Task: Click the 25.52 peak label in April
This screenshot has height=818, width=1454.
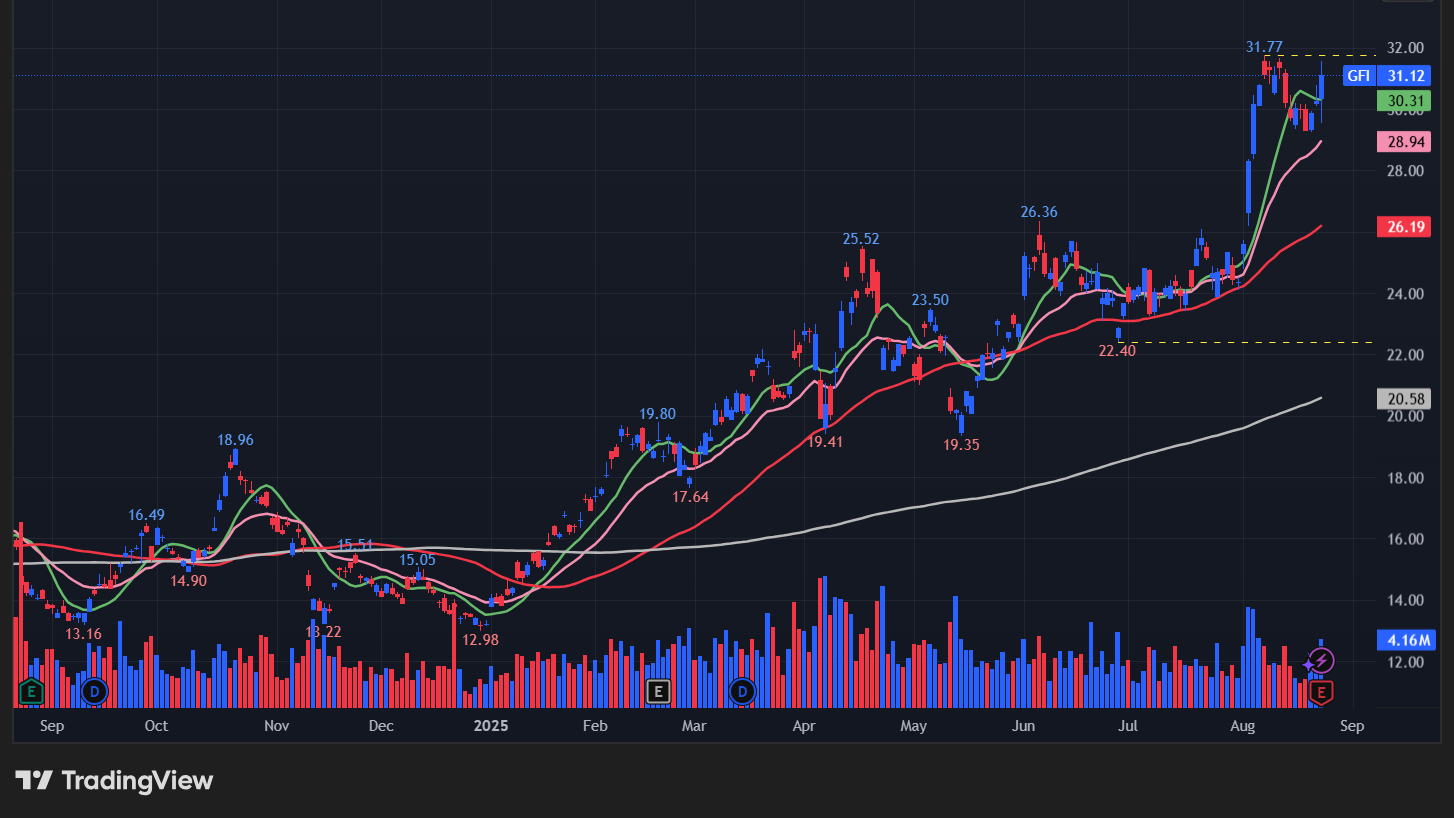Action: [861, 239]
